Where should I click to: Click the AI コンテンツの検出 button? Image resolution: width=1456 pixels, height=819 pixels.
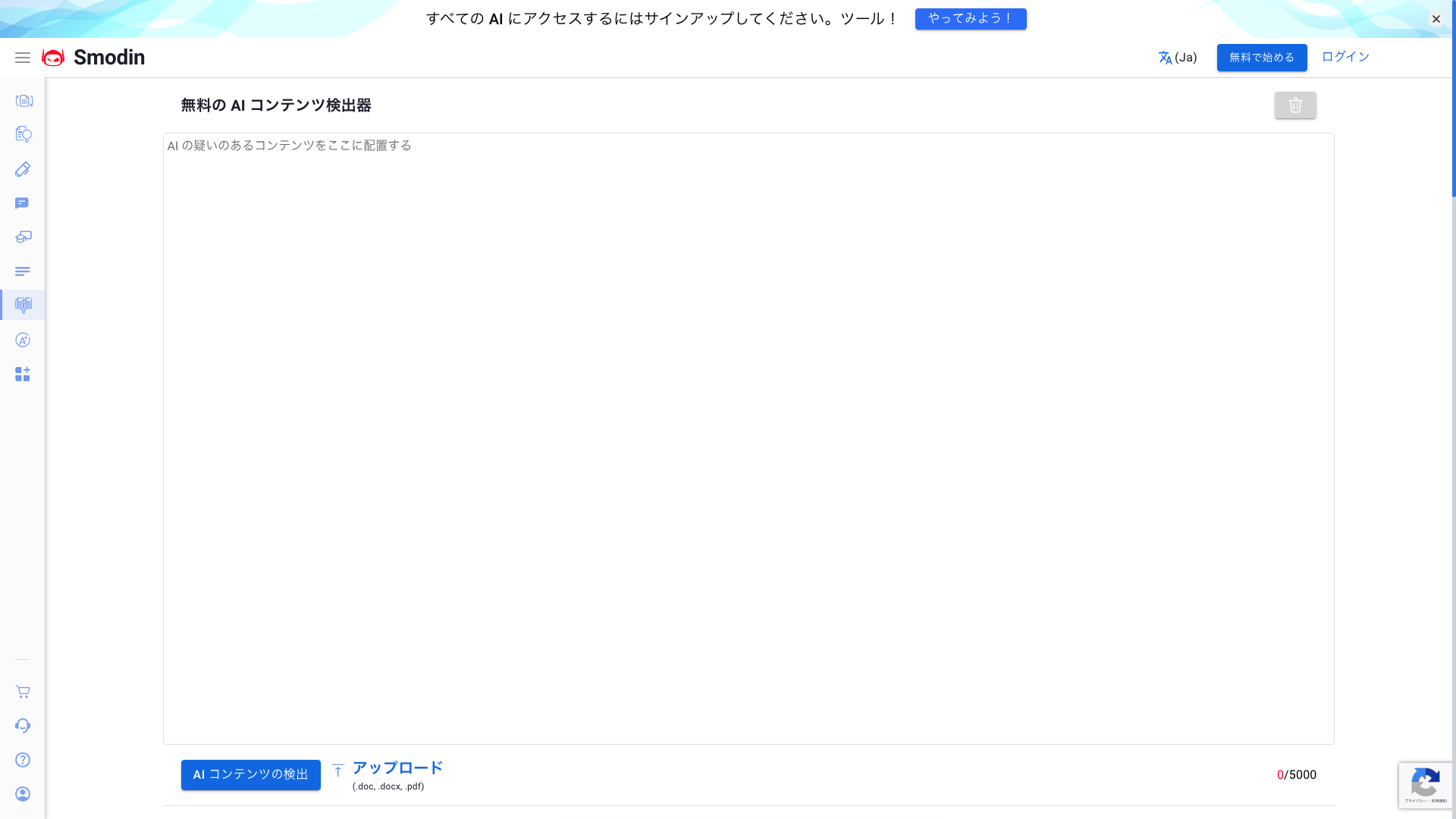click(251, 775)
